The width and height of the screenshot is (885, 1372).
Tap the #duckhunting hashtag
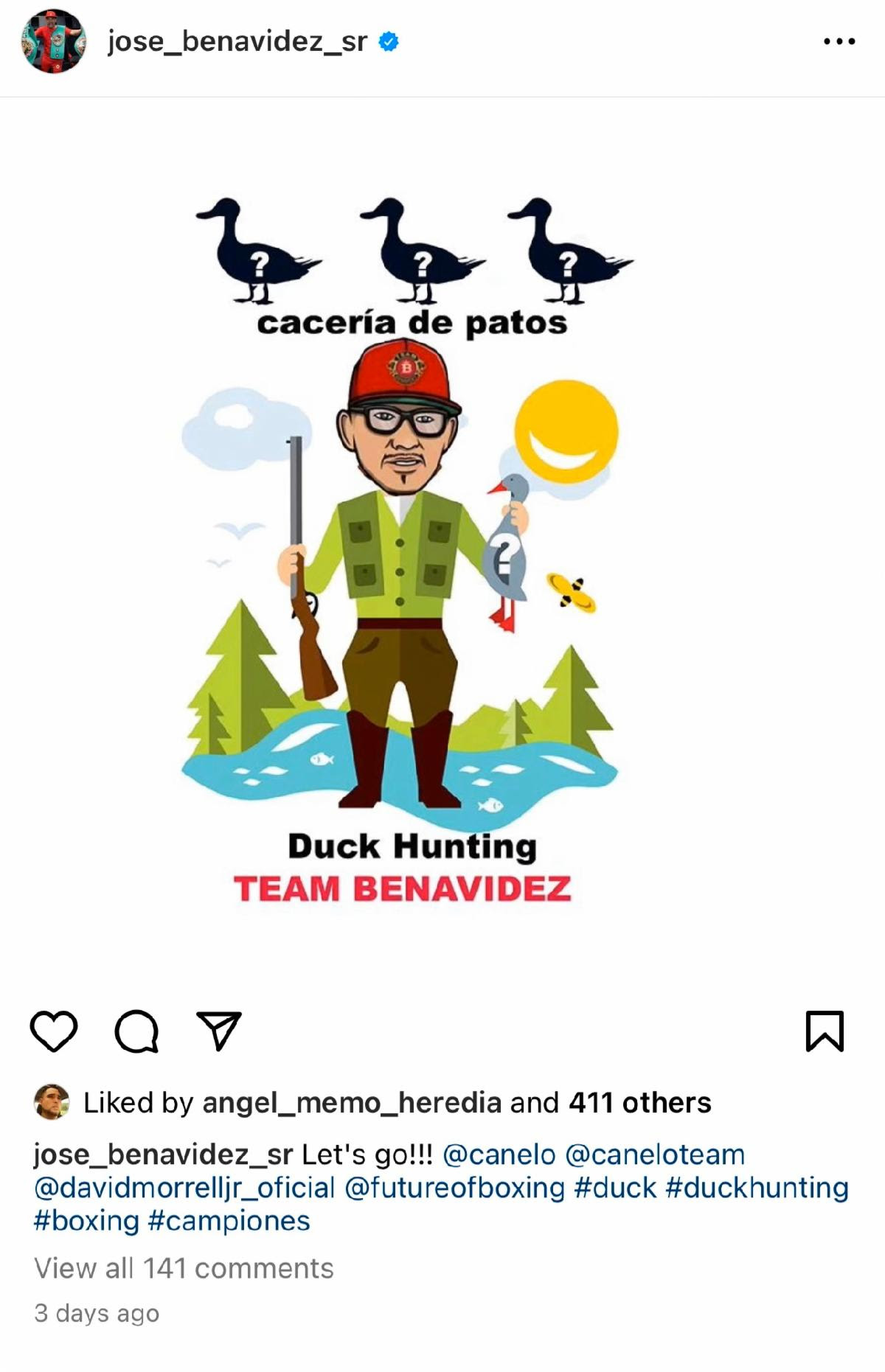[x=757, y=1188]
